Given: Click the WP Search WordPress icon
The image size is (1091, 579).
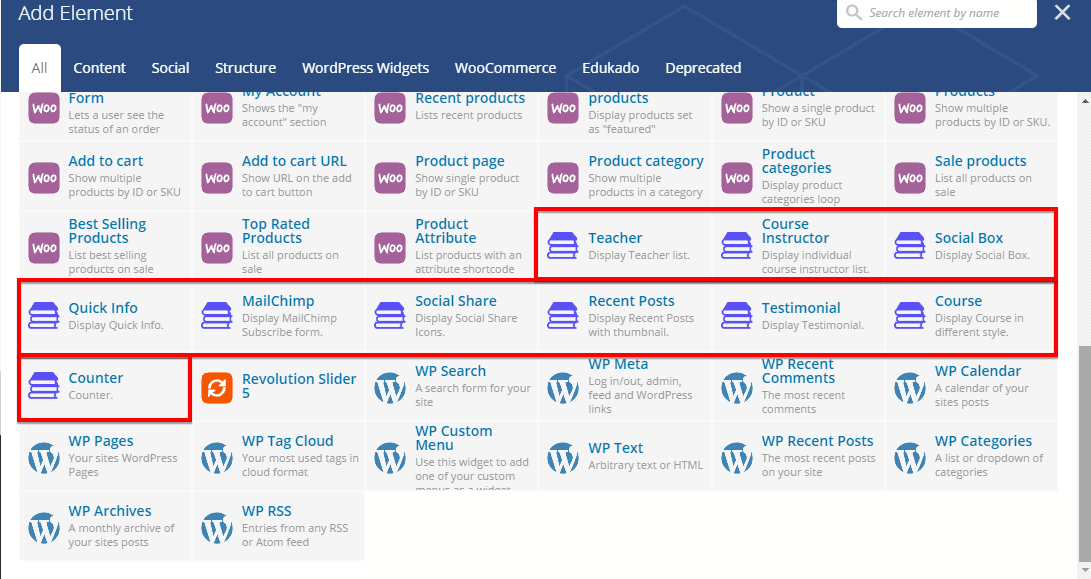Looking at the screenshot, I should [390, 387].
